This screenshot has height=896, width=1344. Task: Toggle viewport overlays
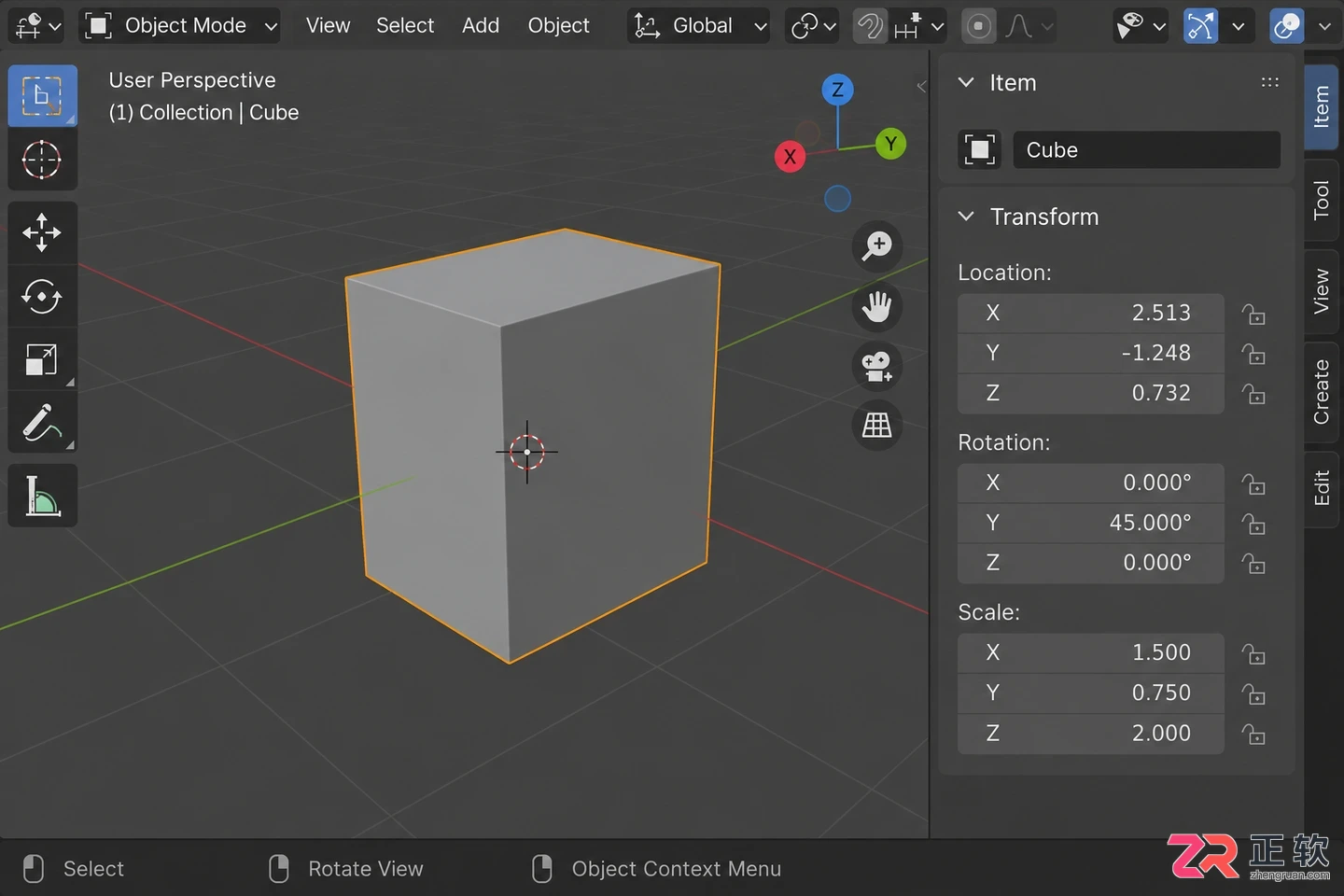1287,26
